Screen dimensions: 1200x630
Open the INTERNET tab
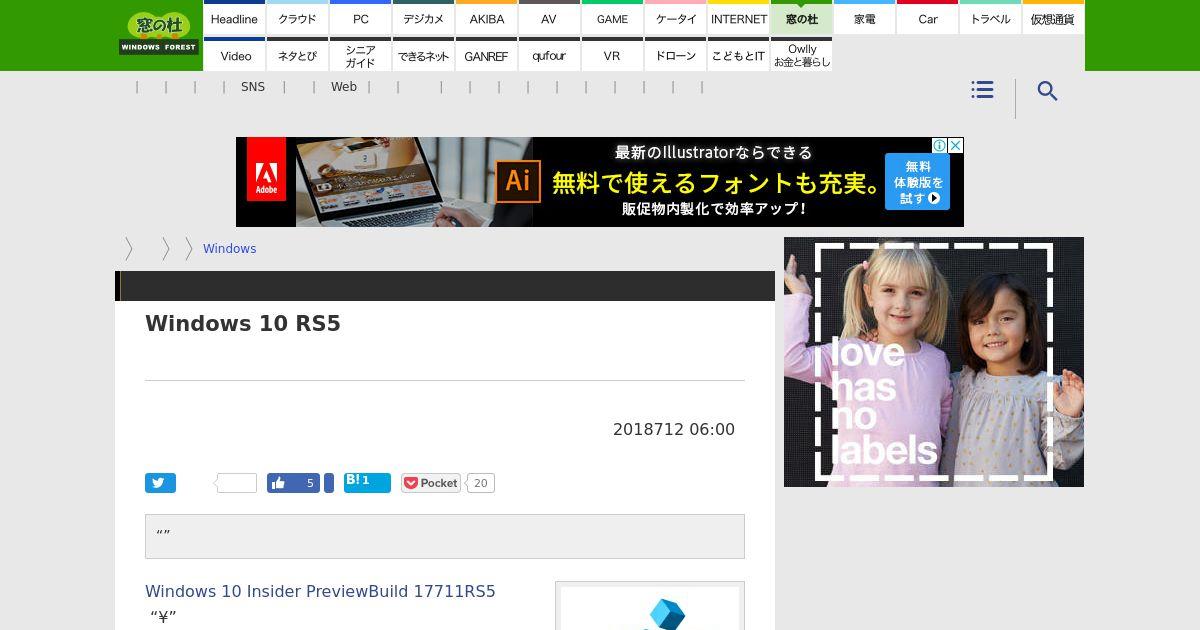click(x=739, y=19)
